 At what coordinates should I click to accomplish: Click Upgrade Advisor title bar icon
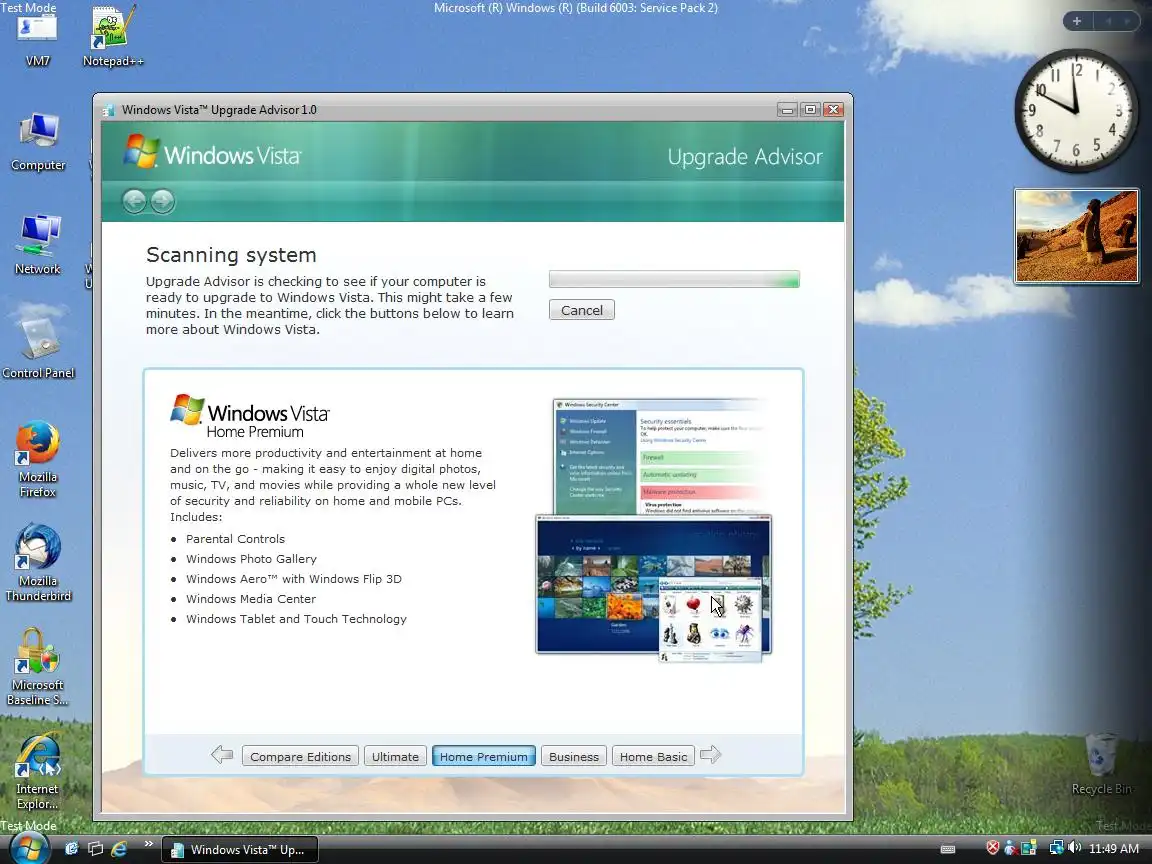109,110
